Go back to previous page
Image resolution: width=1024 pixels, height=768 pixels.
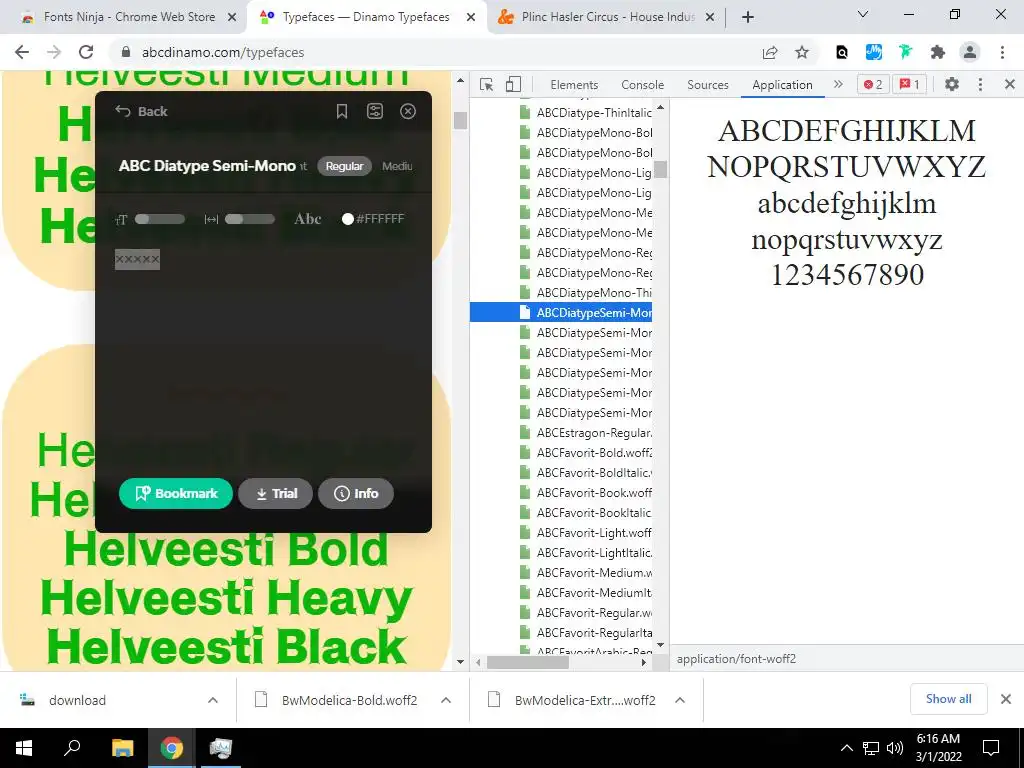tap(22, 52)
